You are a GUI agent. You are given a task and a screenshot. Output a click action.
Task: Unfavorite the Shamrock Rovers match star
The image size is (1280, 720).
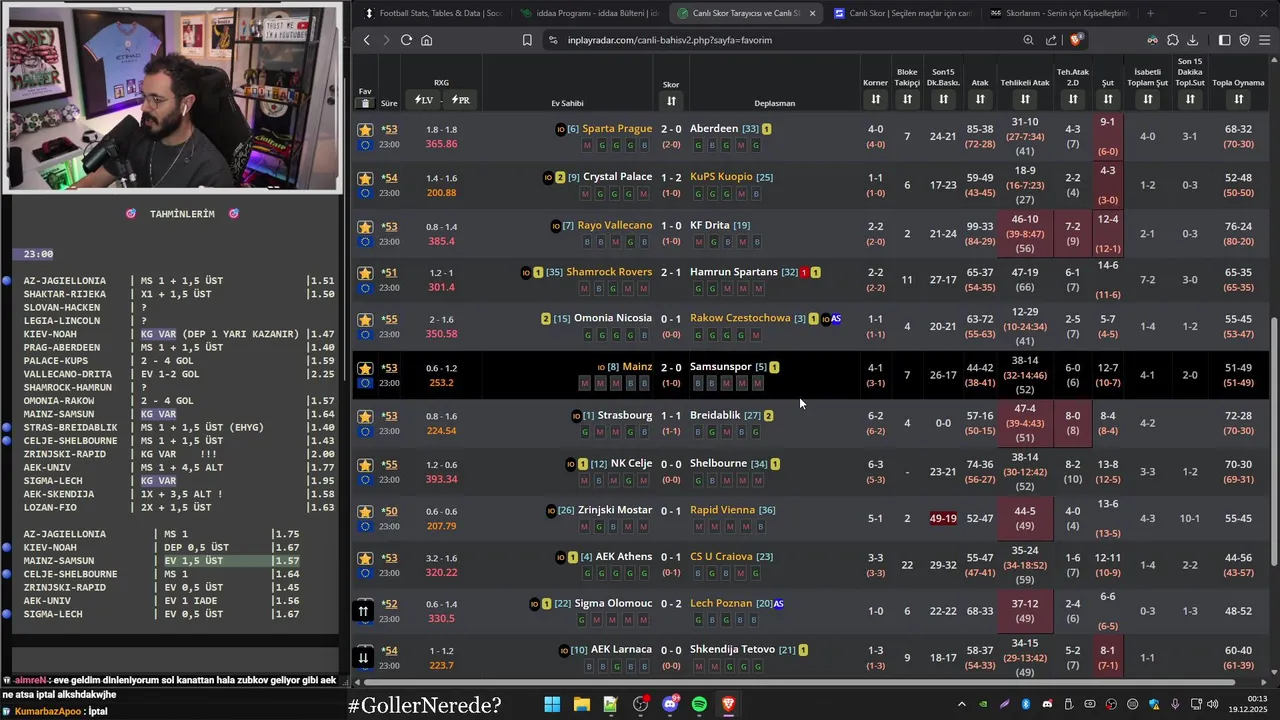click(x=365, y=273)
